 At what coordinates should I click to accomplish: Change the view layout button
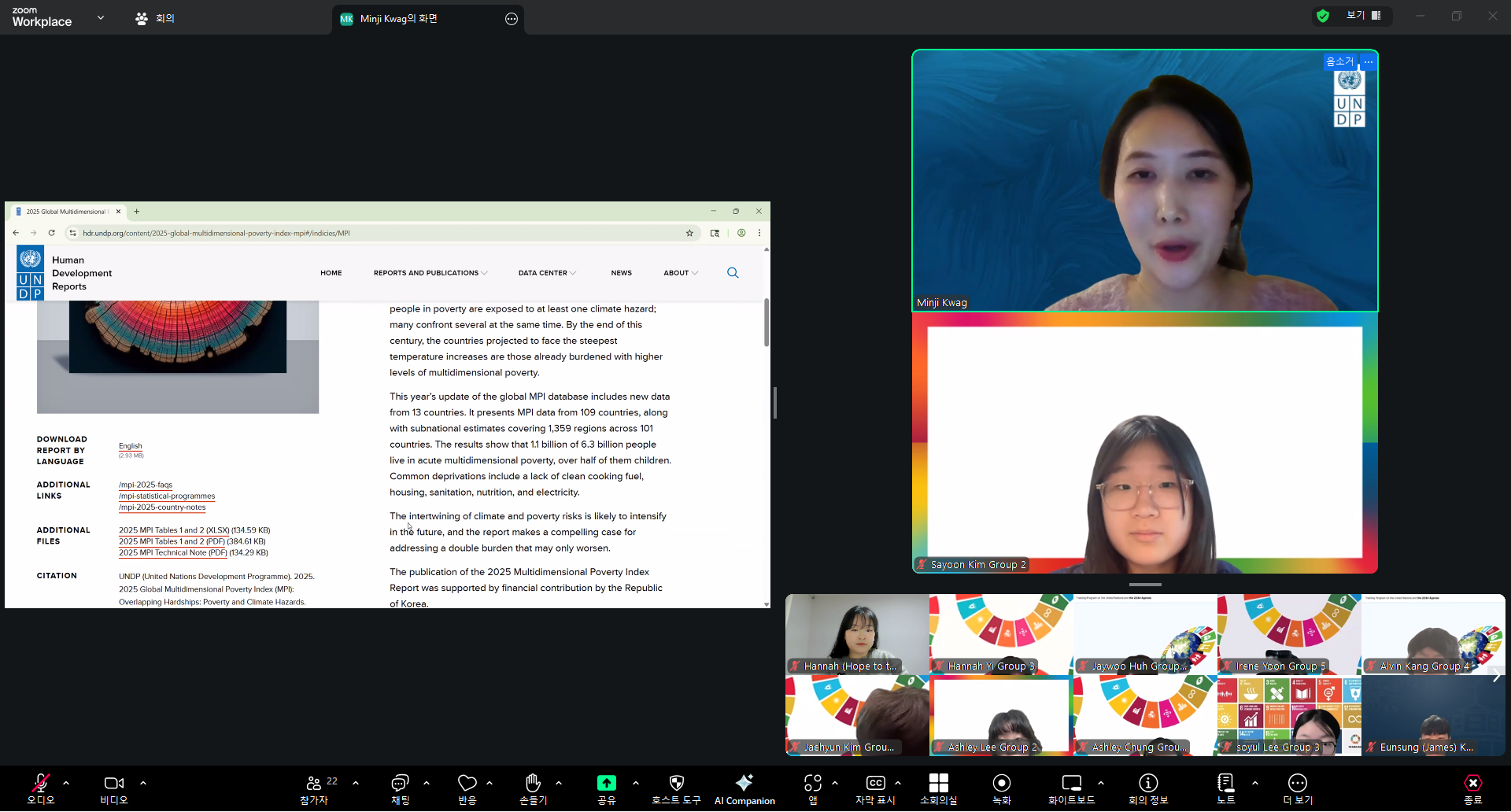click(1364, 16)
